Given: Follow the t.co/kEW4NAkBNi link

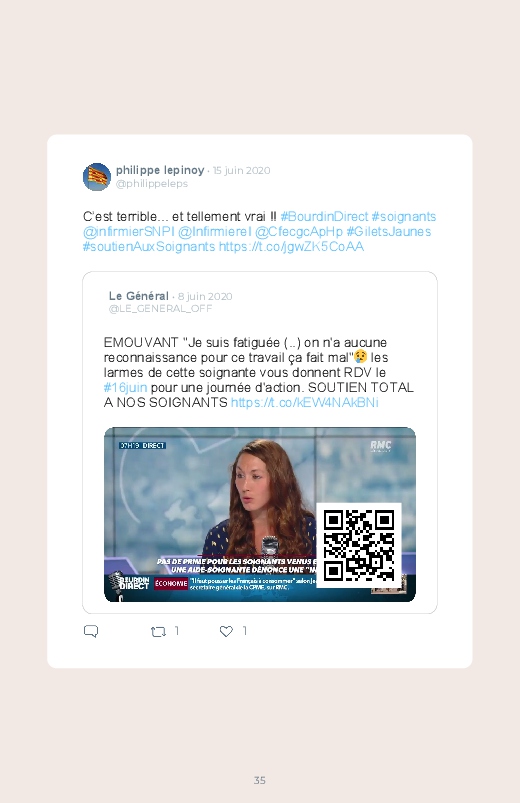Looking at the screenshot, I should coord(305,402).
